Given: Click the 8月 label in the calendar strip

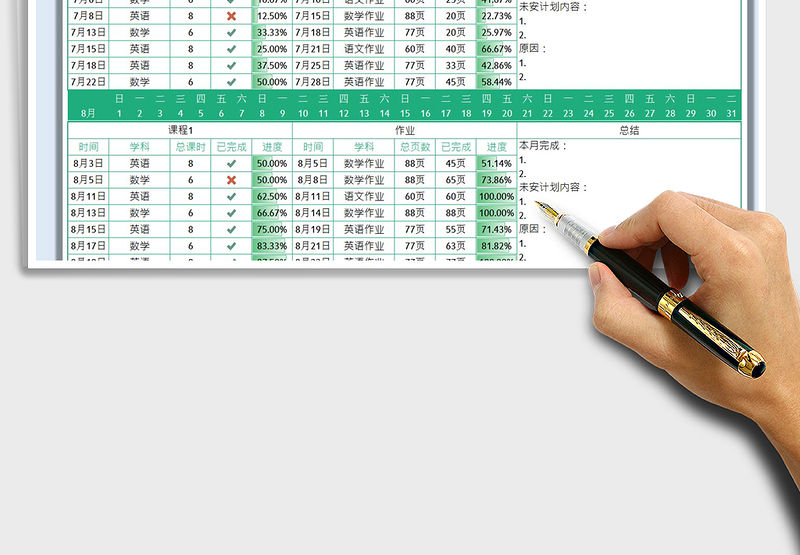Looking at the screenshot, I should [x=88, y=114].
